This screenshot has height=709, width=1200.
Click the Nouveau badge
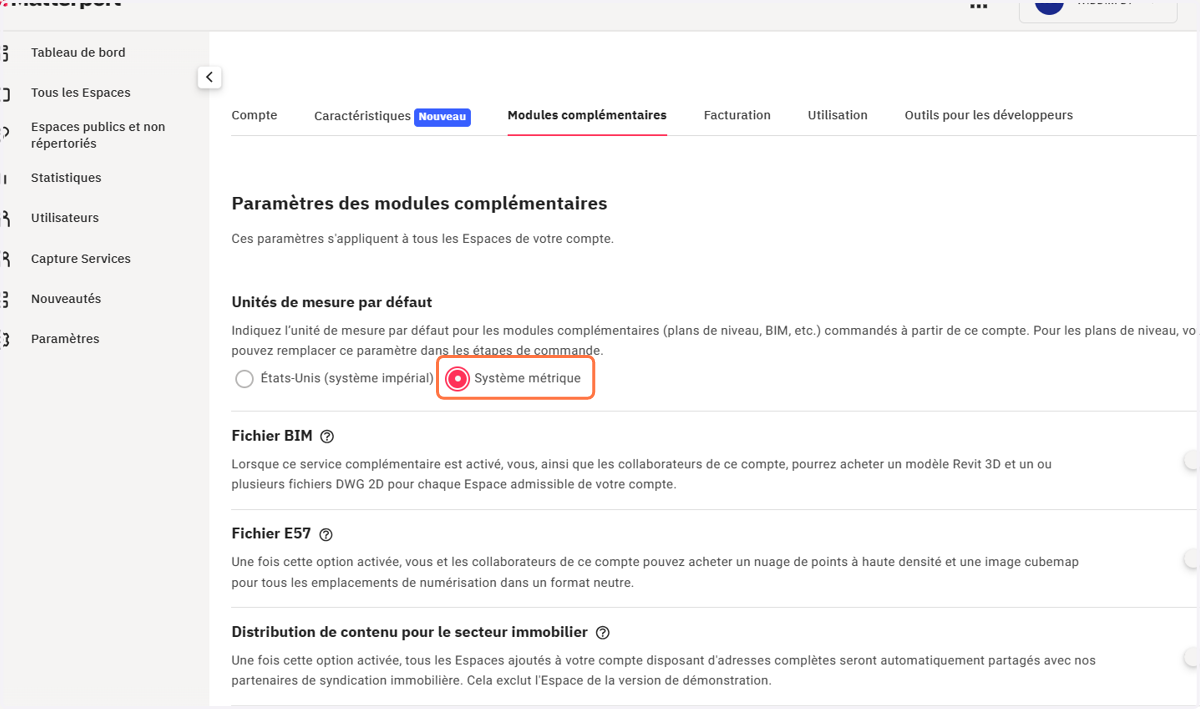pos(443,116)
